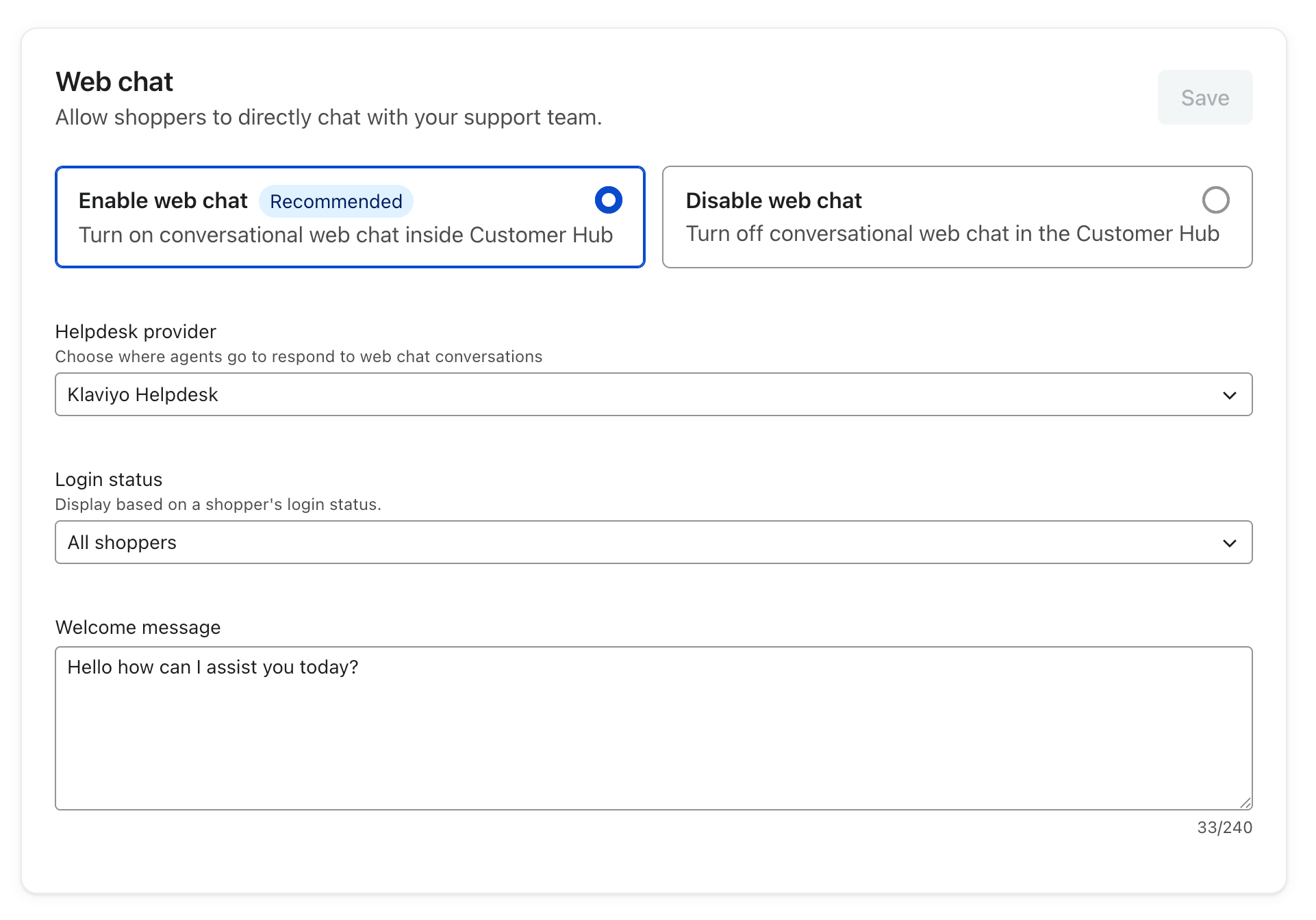Click the Save button
Viewport: 1316px width, 920px height.
tap(1204, 98)
